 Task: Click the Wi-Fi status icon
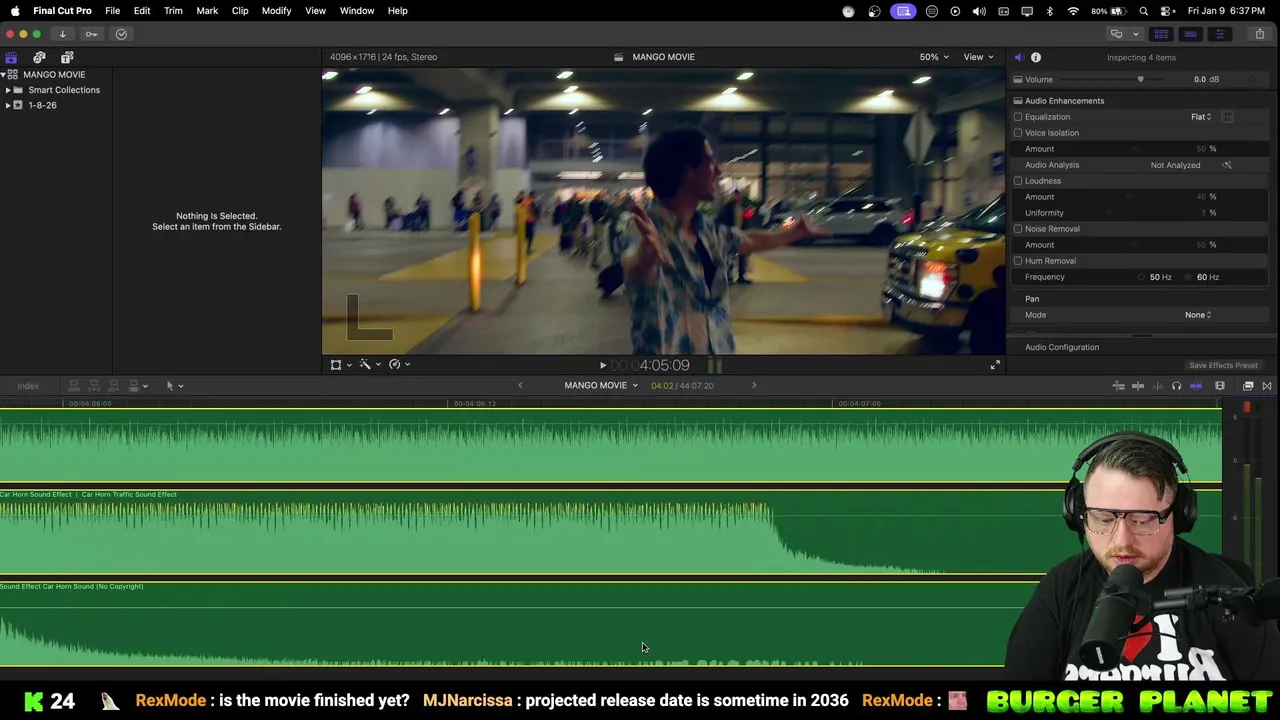(x=1073, y=11)
